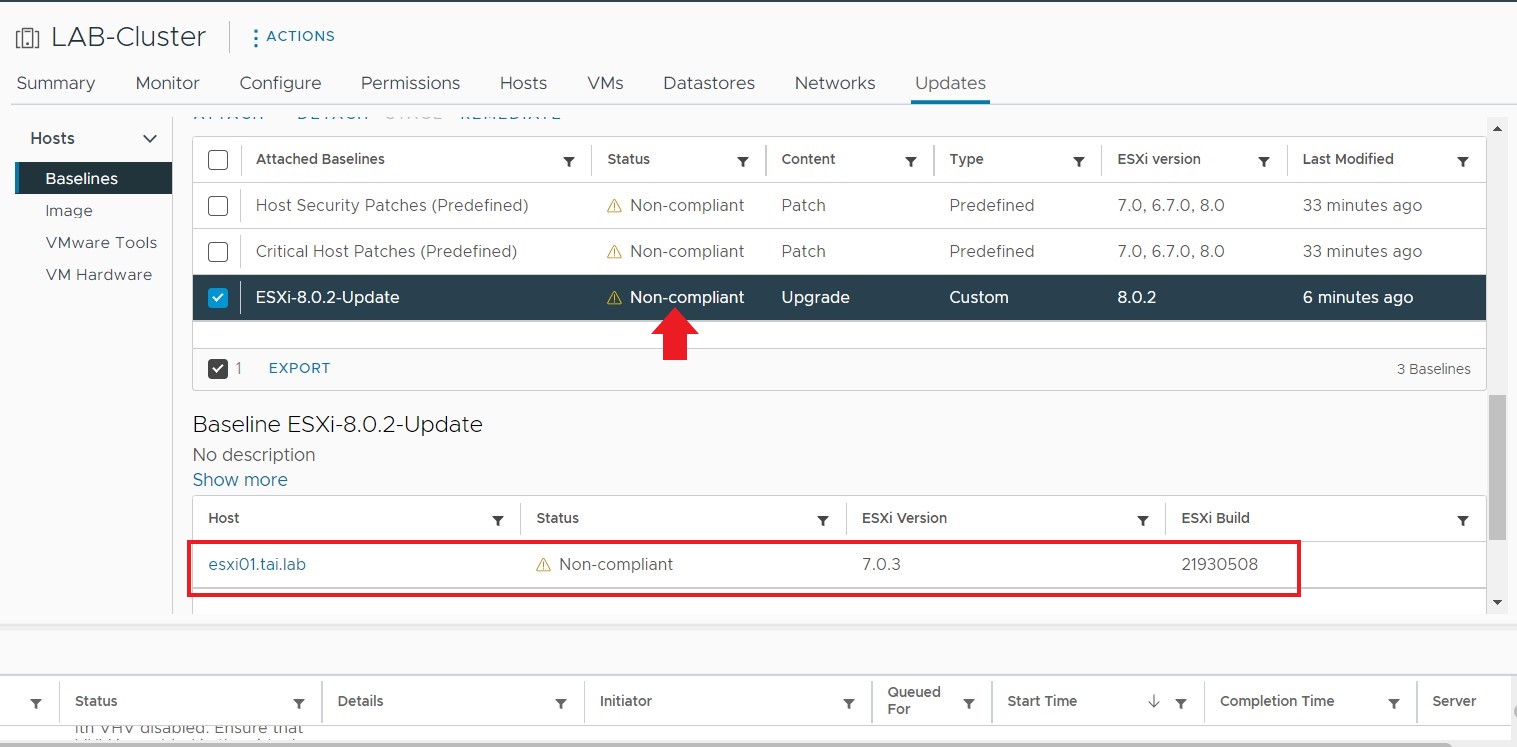Select the Updates tab
Screen dimensions: 1517x747
[x=950, y=83]
